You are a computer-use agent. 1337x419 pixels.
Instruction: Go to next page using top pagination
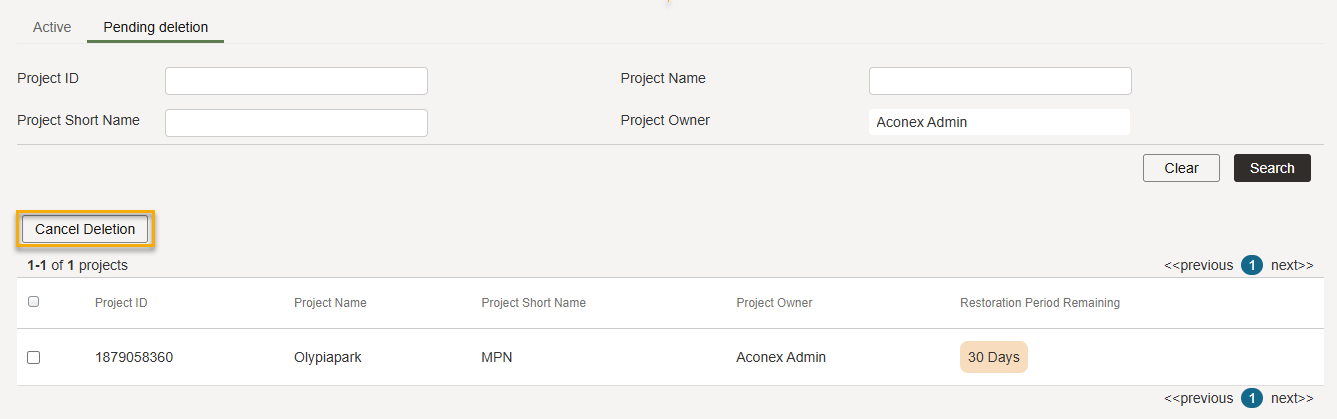pos(1292,265)
